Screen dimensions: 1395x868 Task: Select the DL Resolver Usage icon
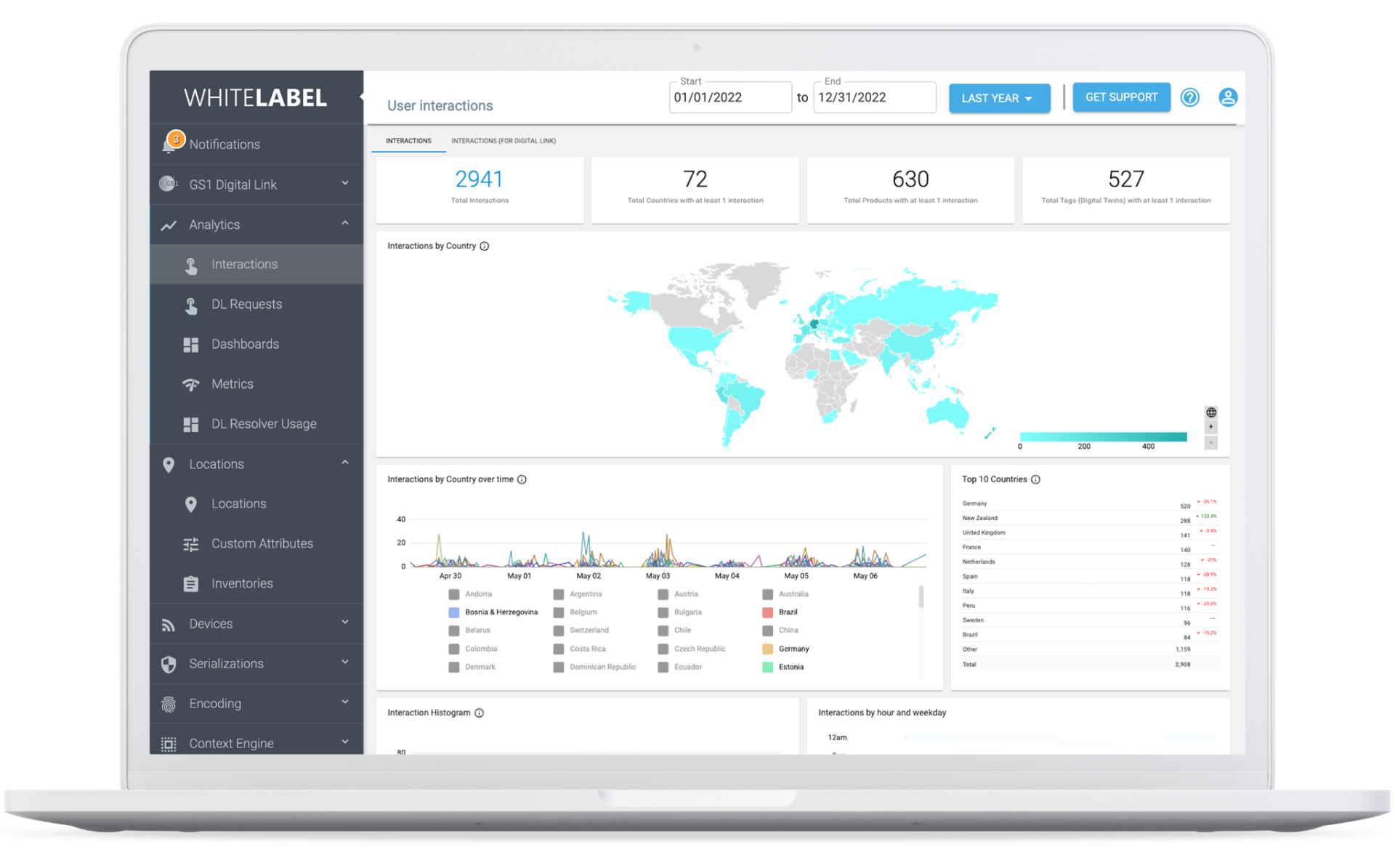click(191, 423)
